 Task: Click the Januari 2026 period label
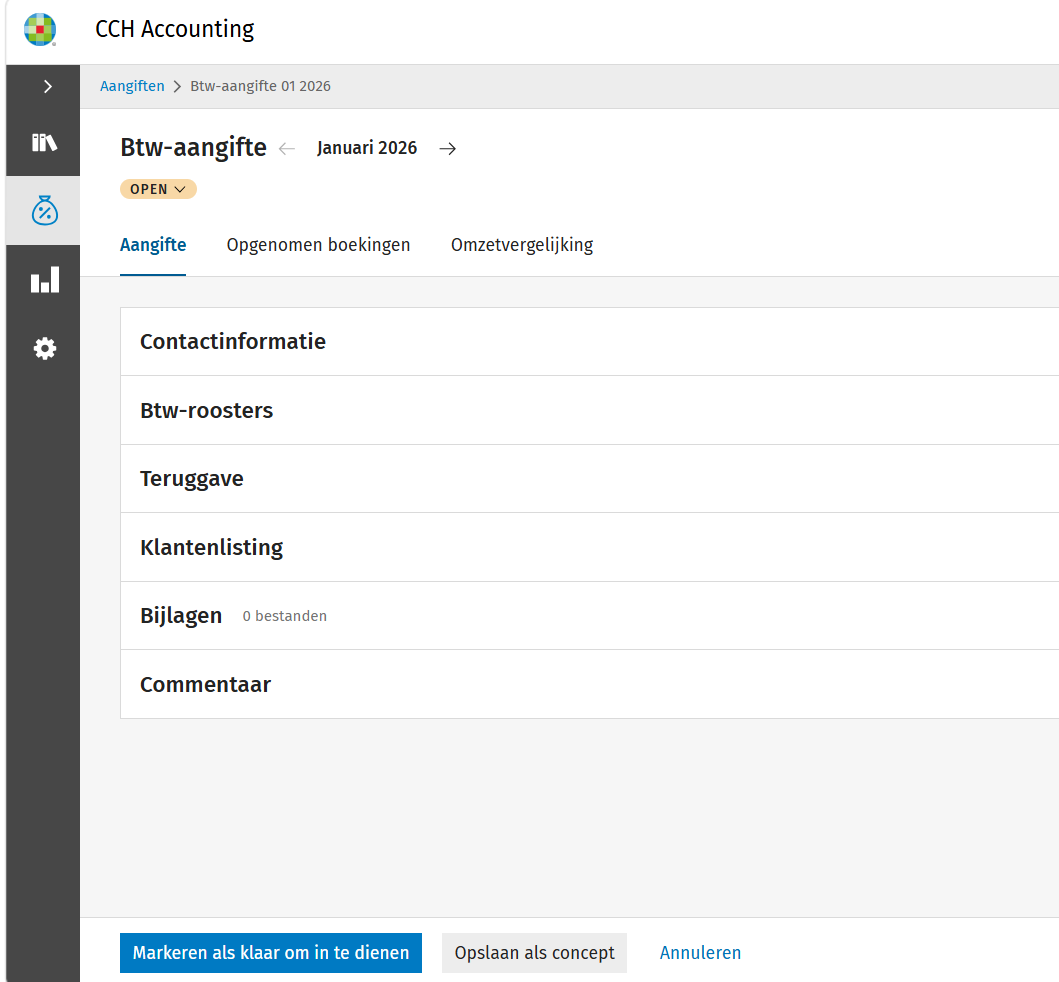[x=367, y=148]
